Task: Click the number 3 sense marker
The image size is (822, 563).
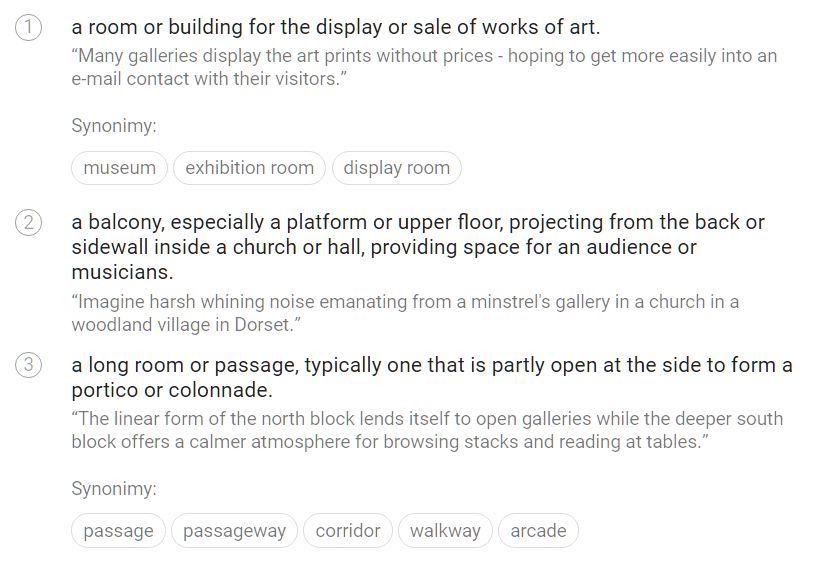Action: [x=29, y=366]
